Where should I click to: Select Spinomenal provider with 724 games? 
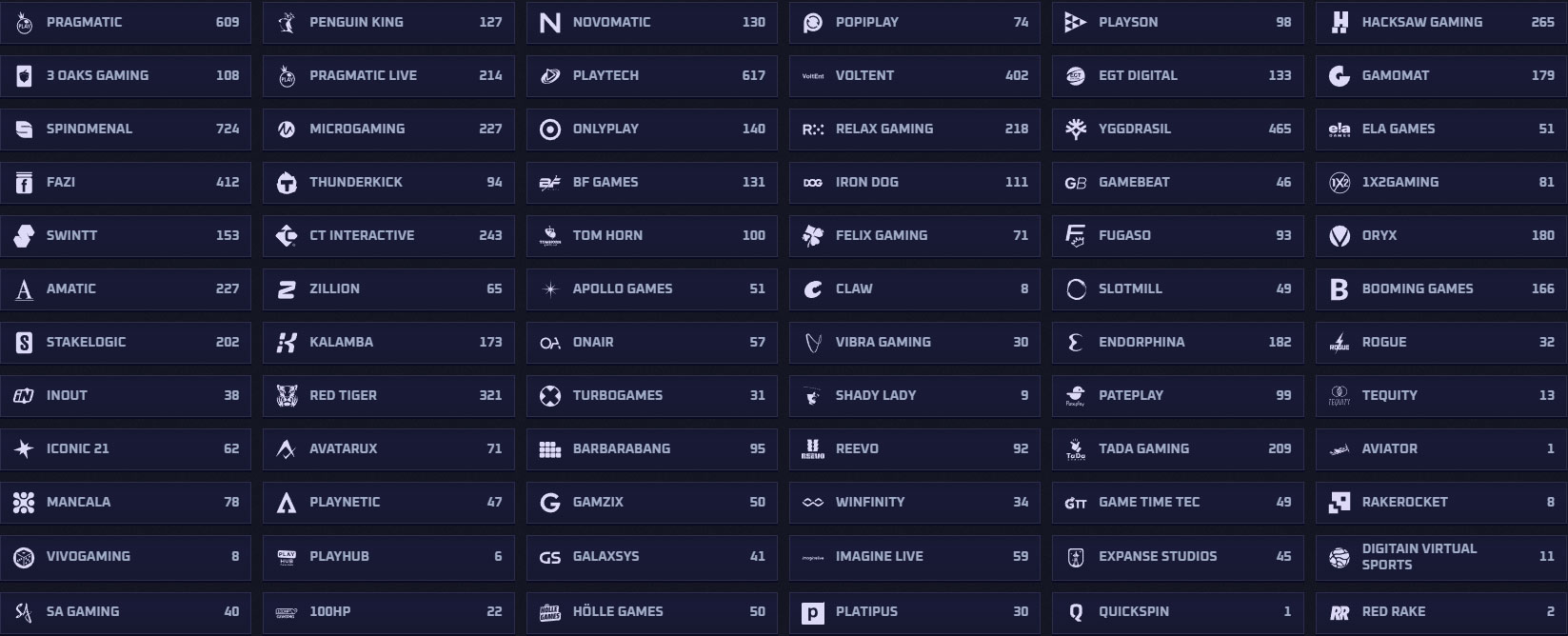(x=126, y=129)
